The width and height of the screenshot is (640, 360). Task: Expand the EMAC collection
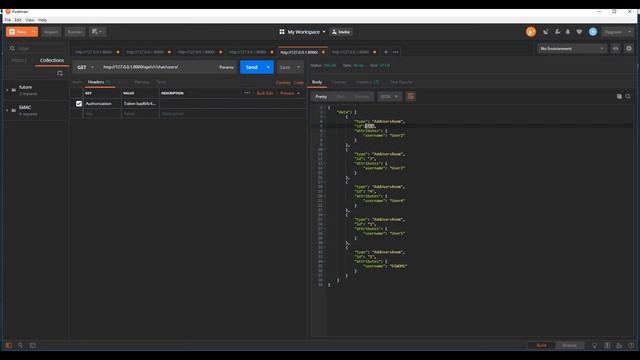(35, 111)
